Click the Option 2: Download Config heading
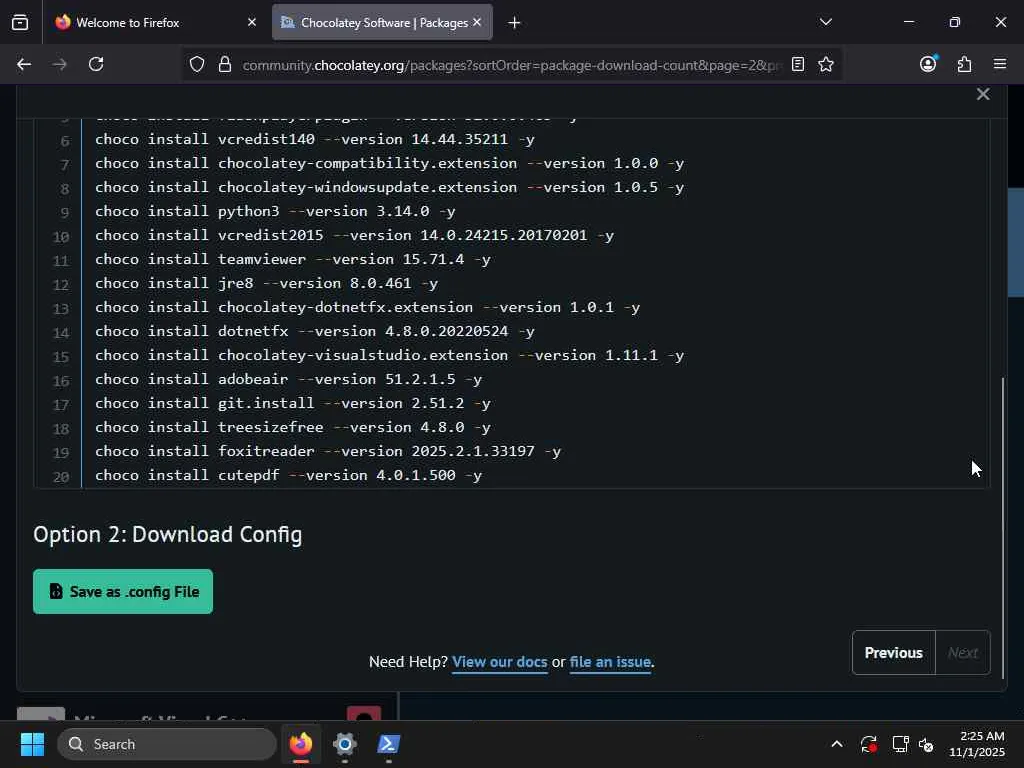The image size is (1024, 768). coord(168,535)
